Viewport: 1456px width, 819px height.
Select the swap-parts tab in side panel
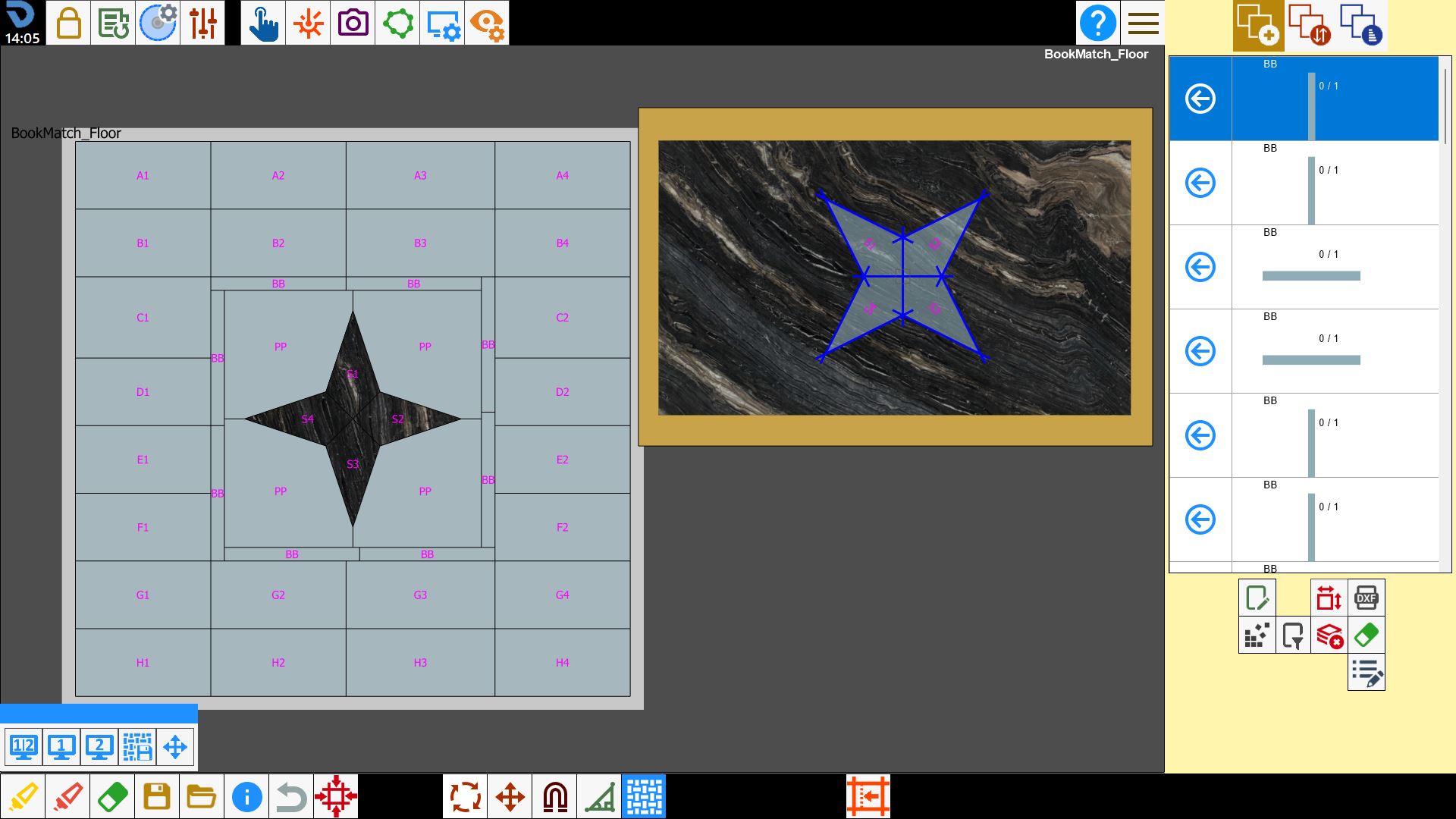tap(1310, 24)
